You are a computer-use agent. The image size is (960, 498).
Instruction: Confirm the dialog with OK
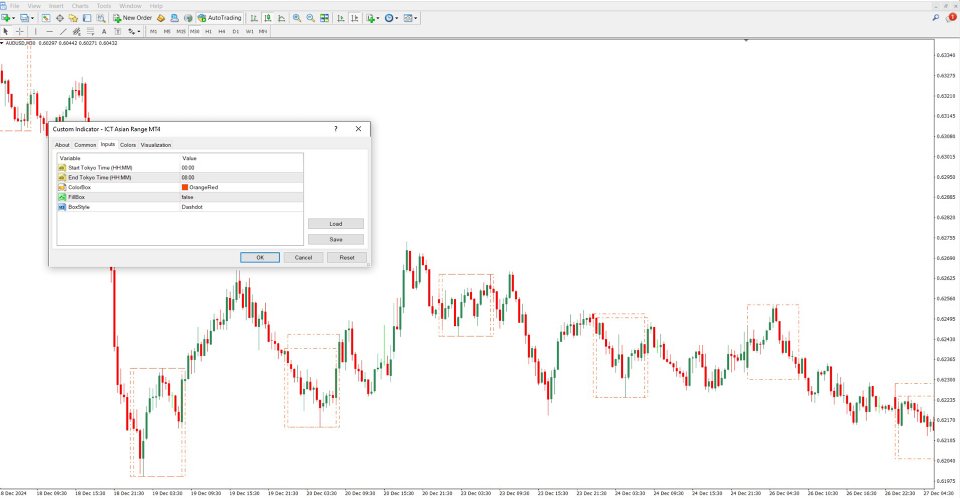pos(260,257)
